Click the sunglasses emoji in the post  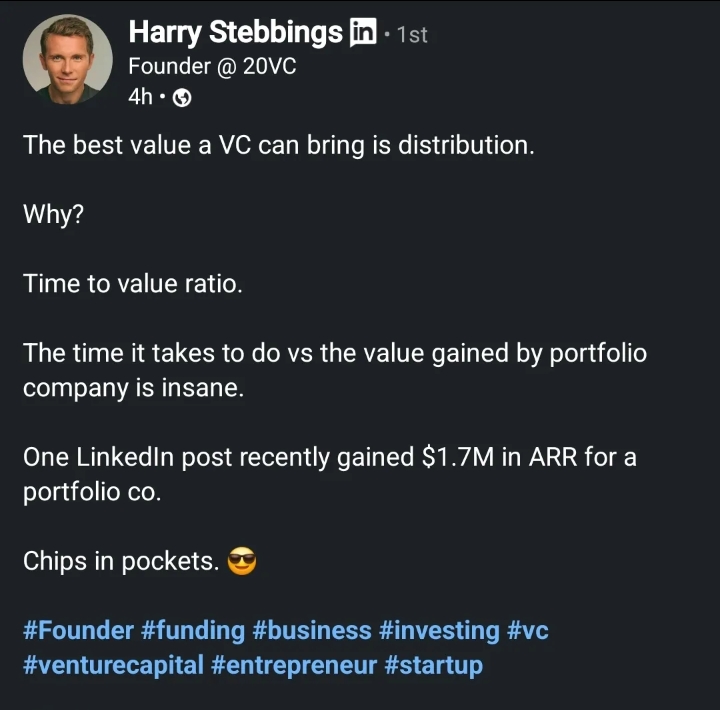[x=243, y=562]
